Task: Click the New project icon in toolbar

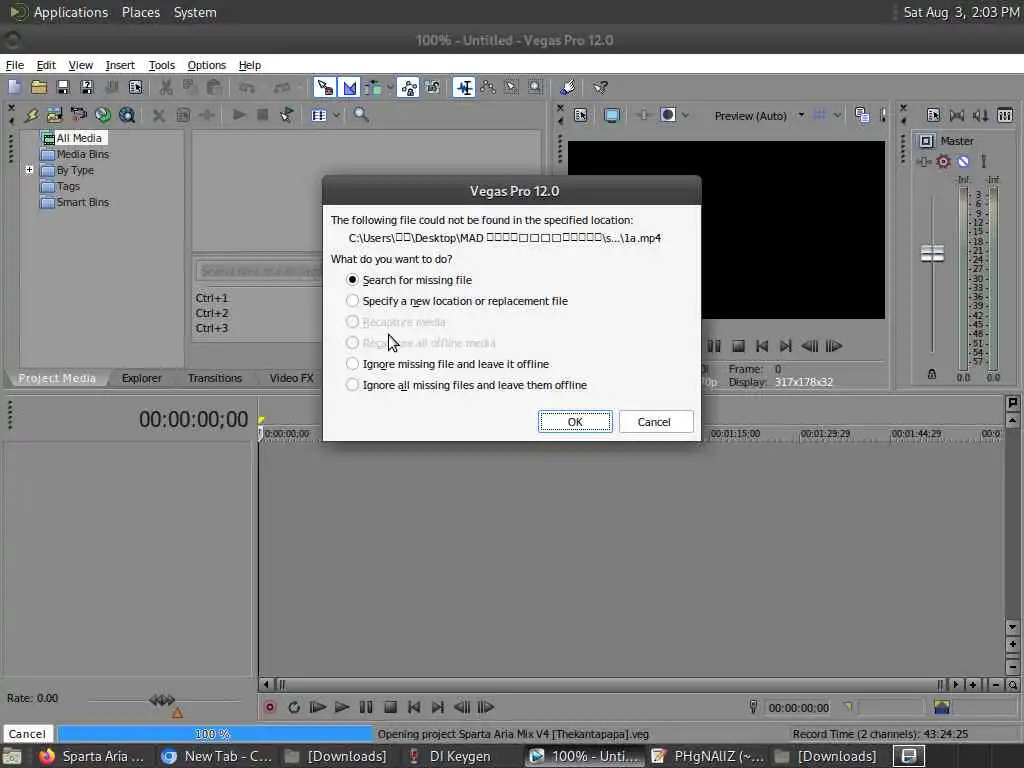Action: (x=14, y=88)
